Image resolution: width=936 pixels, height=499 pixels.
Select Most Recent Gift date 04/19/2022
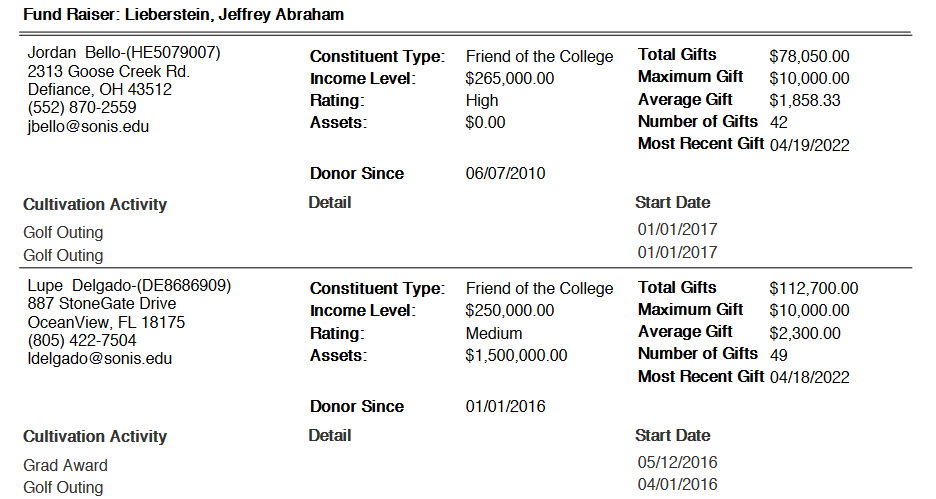pyautogui.click(x=809, y=145)
